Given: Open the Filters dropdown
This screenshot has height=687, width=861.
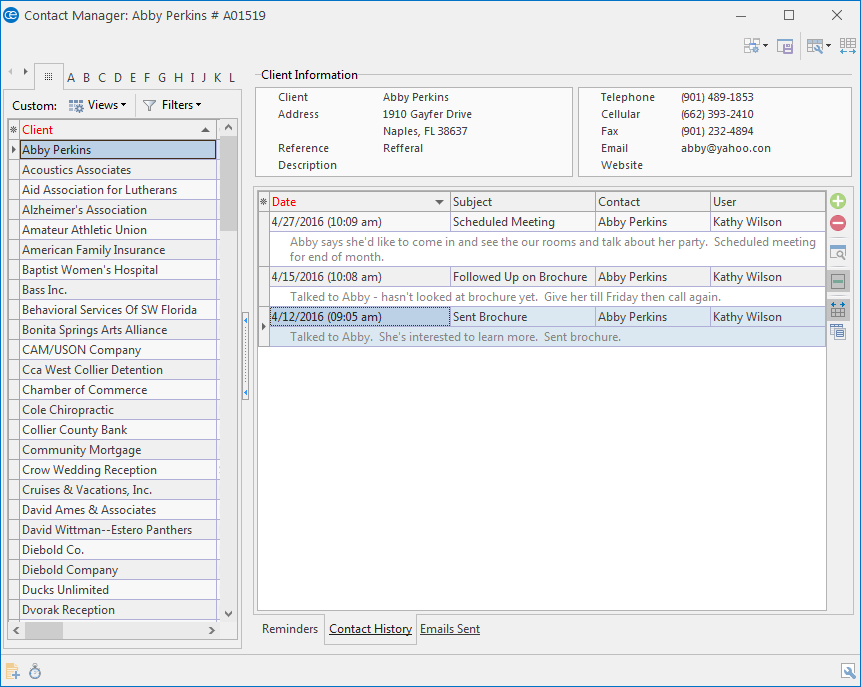Looking at the screenshot, I should [x=172, y=105].
